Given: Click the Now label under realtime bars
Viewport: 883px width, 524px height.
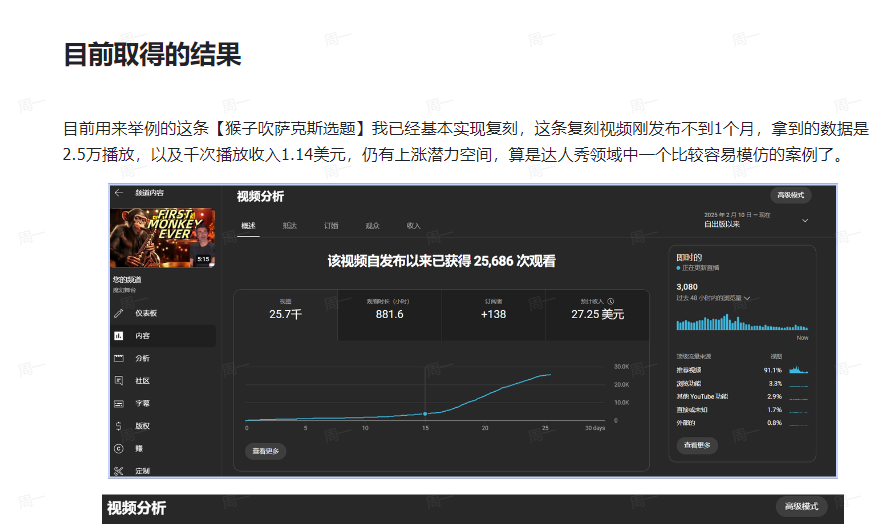Looking at the screenshot, I should 802,338.
